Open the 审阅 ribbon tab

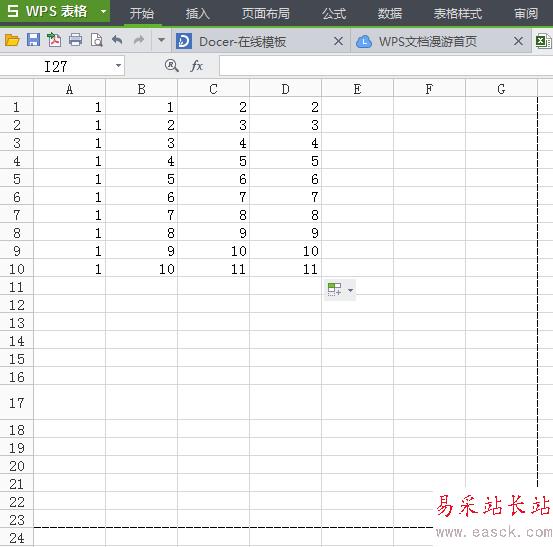526,13
